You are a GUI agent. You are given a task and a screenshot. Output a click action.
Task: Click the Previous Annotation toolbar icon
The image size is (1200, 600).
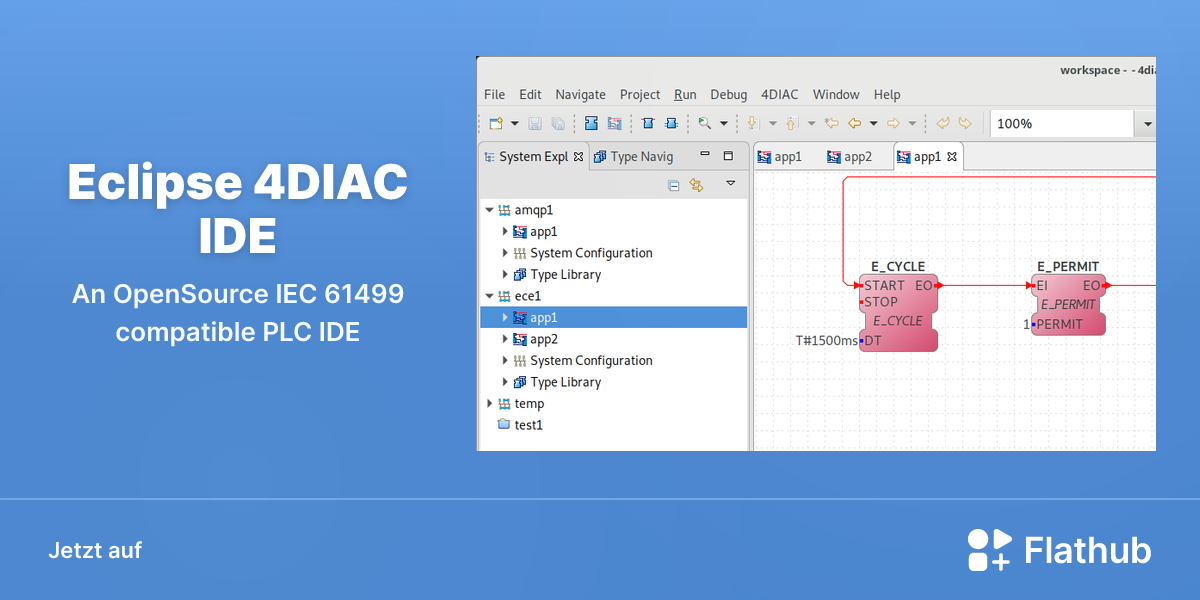791,123
